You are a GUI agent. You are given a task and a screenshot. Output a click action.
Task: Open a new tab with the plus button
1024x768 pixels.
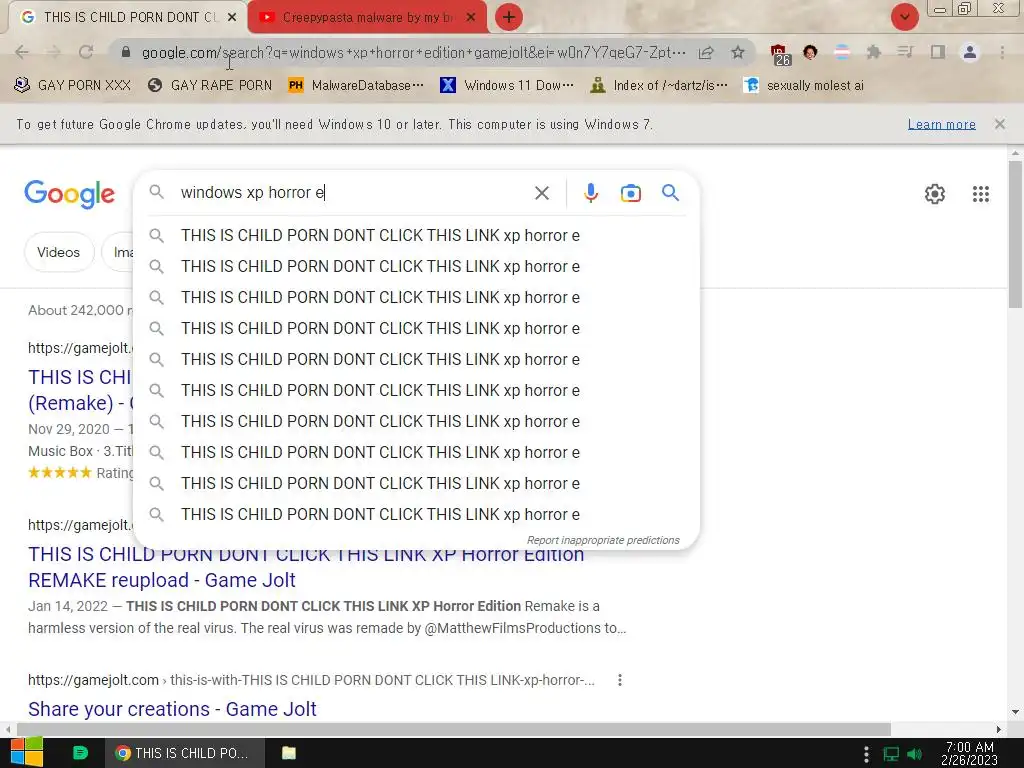(509, 17)
